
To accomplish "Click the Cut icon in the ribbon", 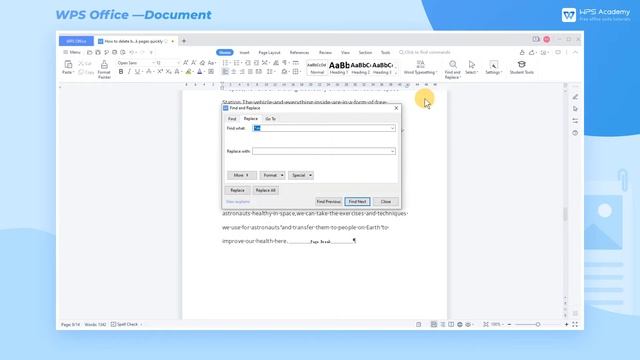I will (x=85, y=63).
